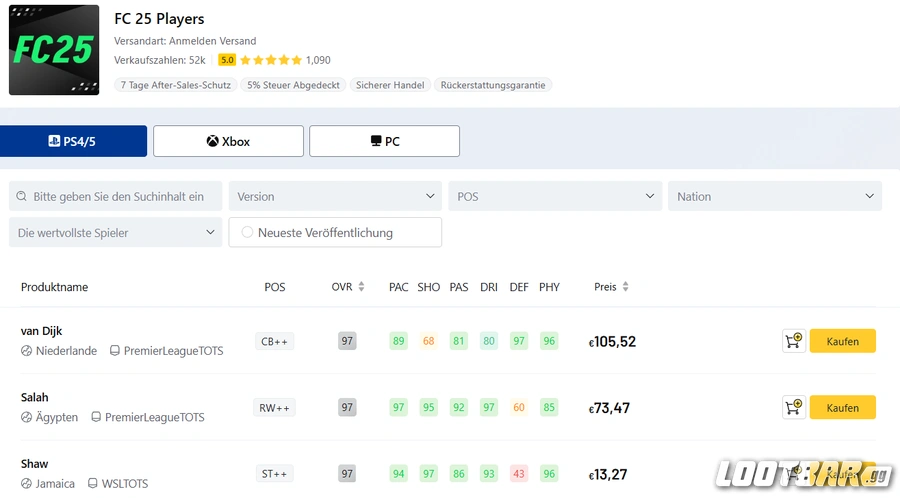Click the Verkaufszahlen: 52k text
The image size is (900, 498).
click(x=160, y=60)
